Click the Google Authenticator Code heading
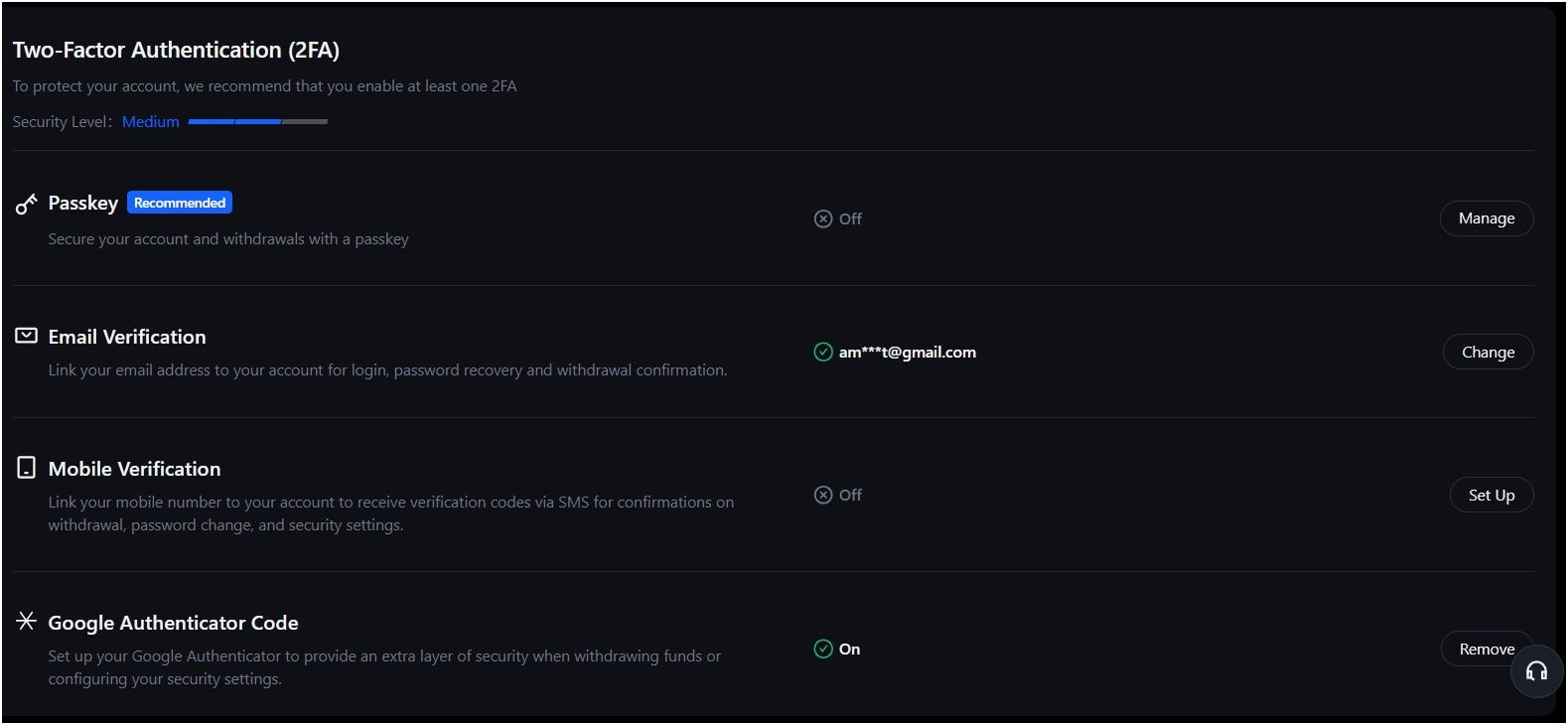Screen dimensions: 1568x725 (174, 623)
